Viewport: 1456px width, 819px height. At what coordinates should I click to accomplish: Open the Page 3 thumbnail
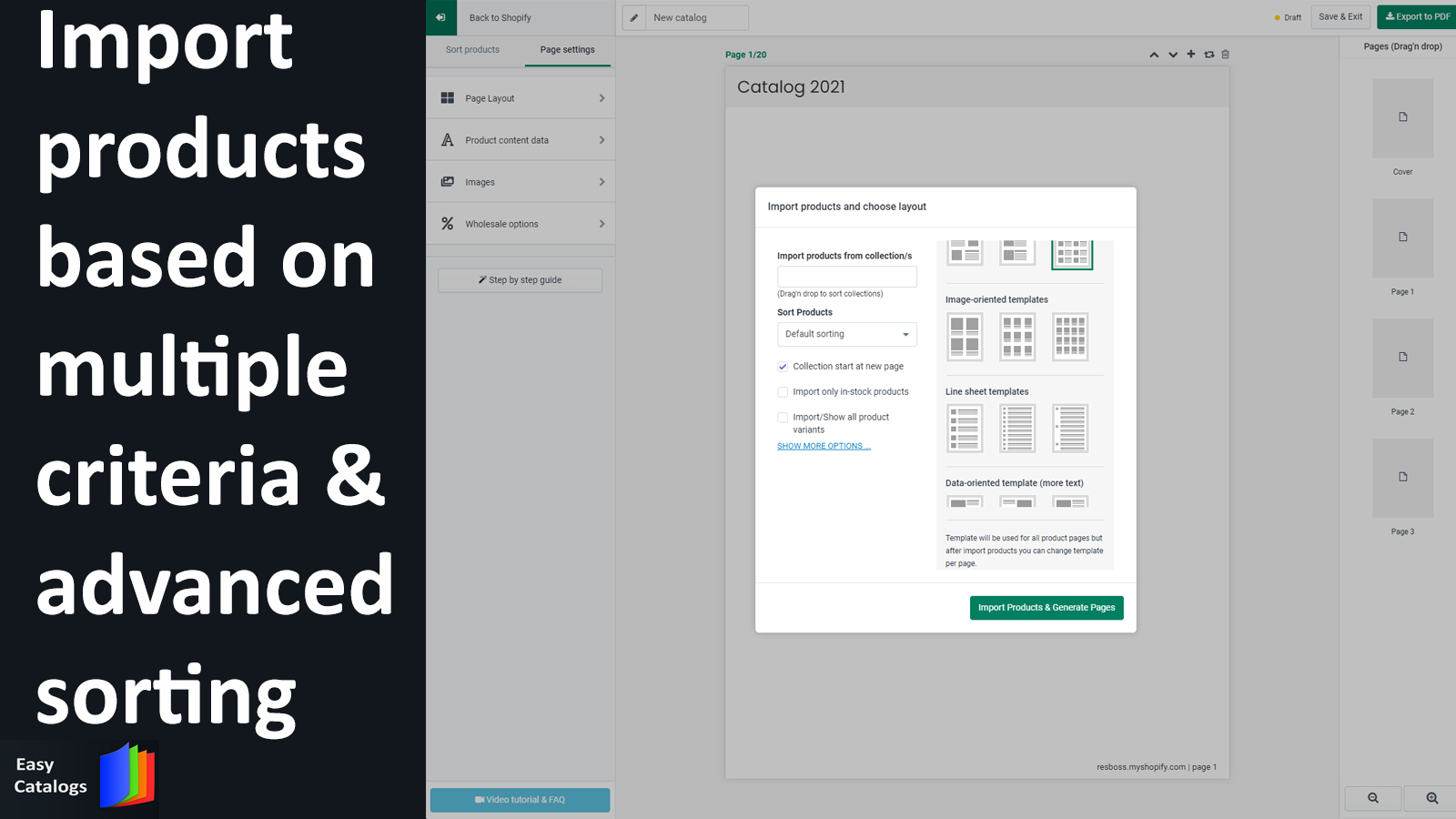tap(1403, 479)
